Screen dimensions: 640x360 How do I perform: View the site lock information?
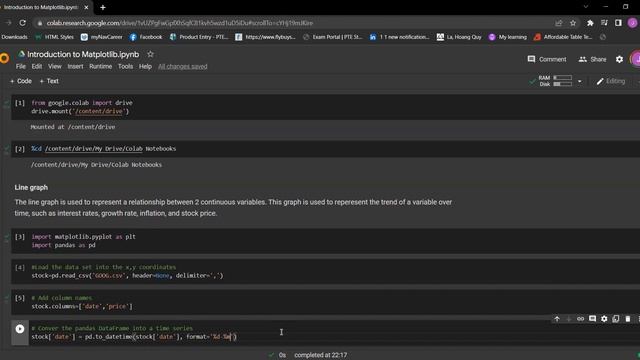(40, 23)
